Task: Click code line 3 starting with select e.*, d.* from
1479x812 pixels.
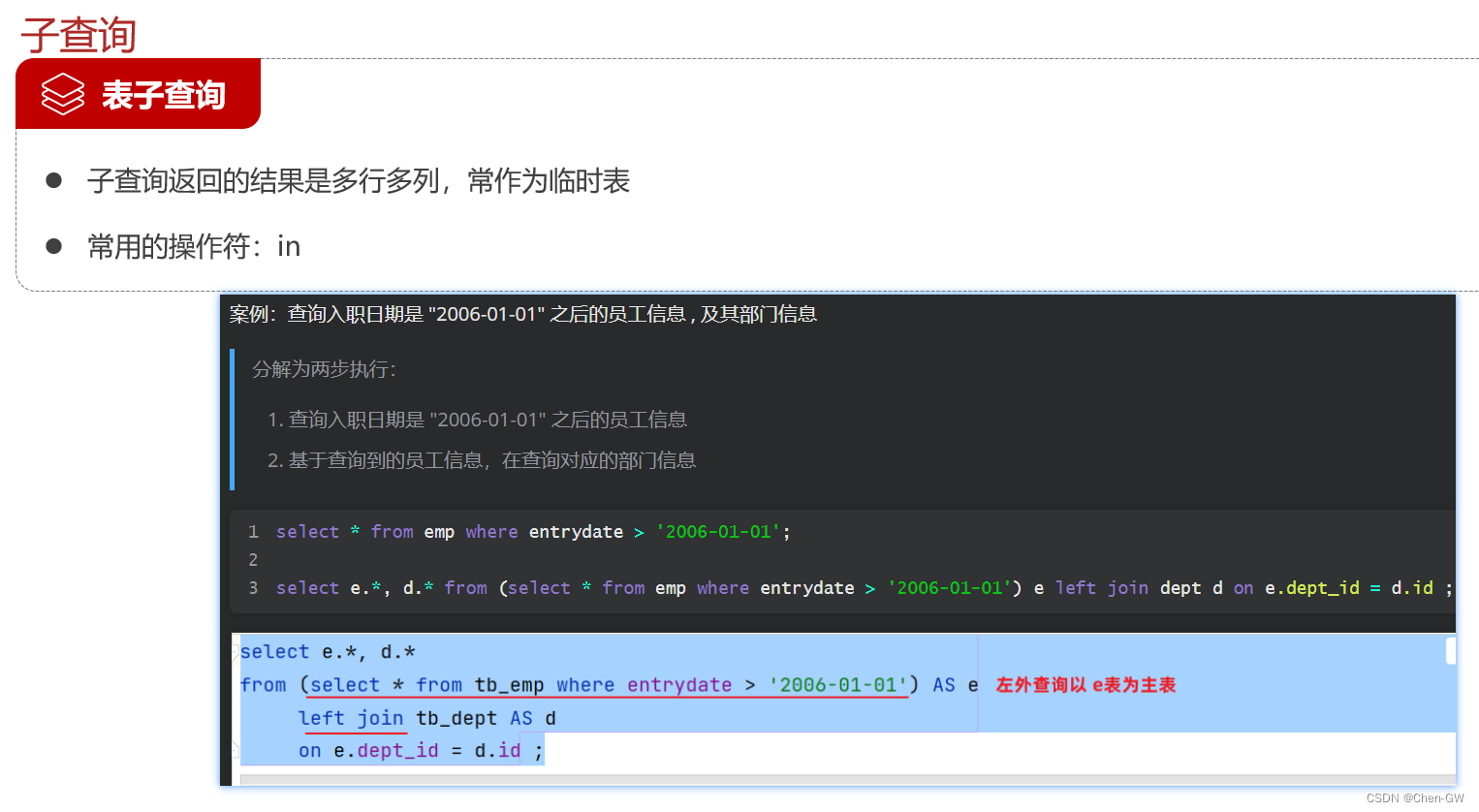Action: 865,588
